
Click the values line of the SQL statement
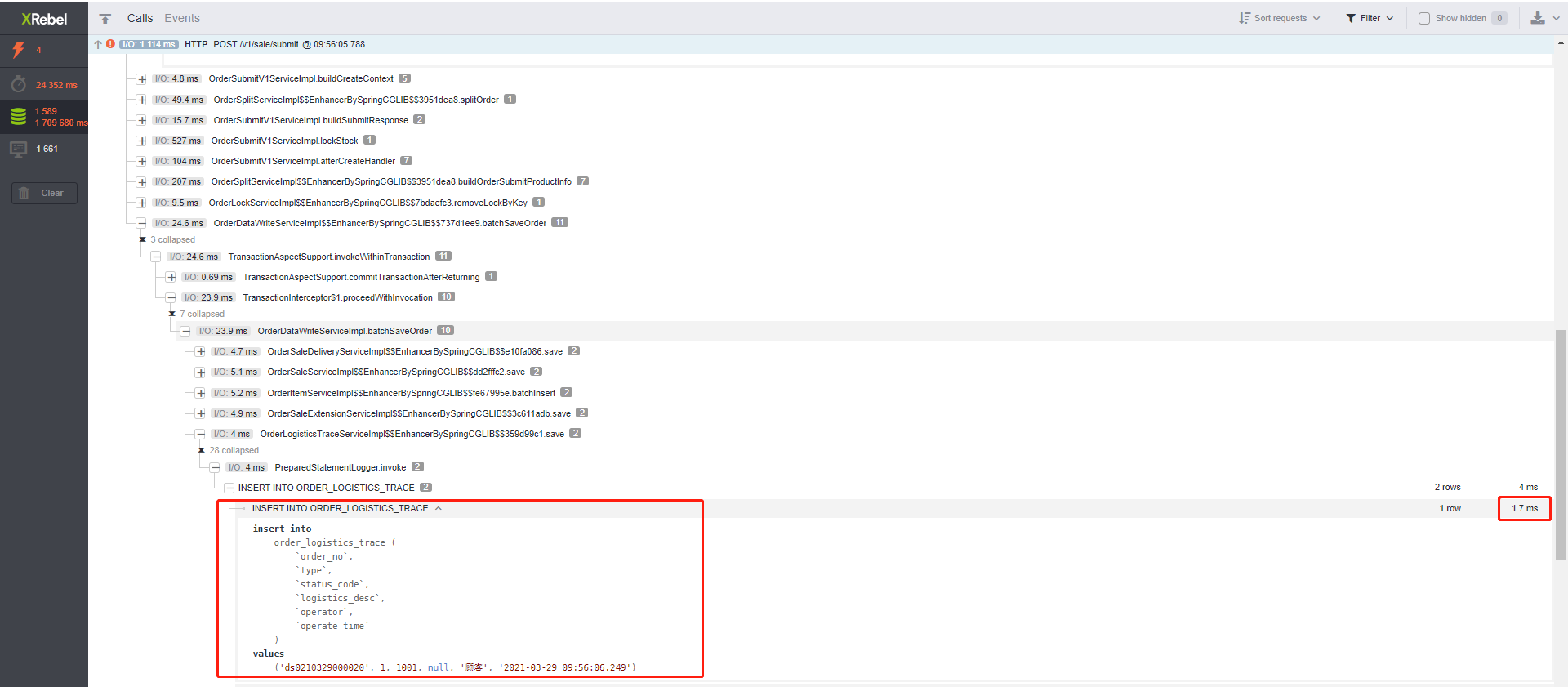pos(268,654)
